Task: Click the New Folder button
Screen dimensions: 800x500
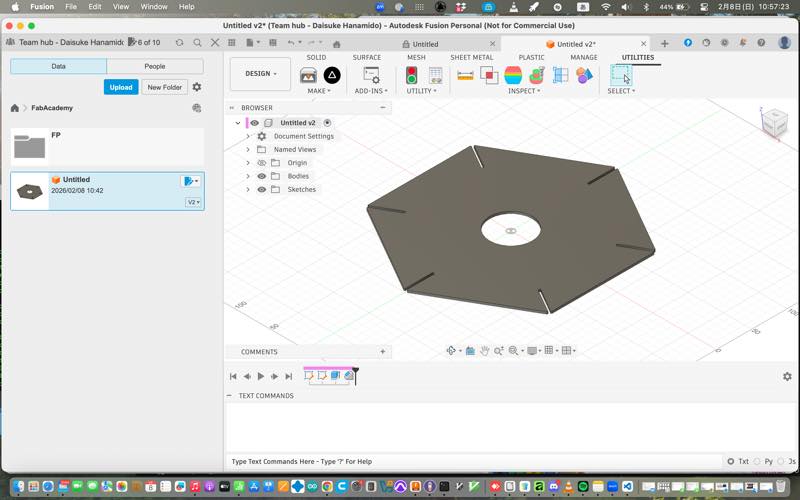Action: [x=165, y=87]
